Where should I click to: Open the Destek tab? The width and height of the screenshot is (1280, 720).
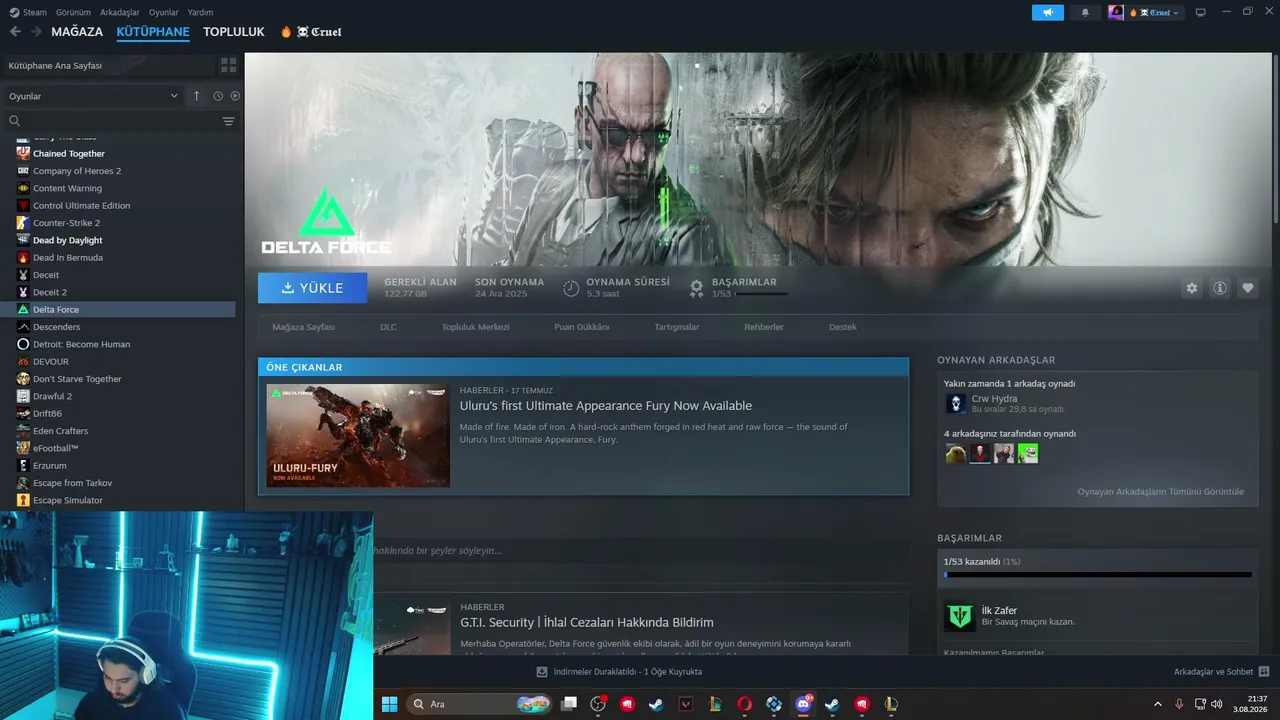coord(843,327)
